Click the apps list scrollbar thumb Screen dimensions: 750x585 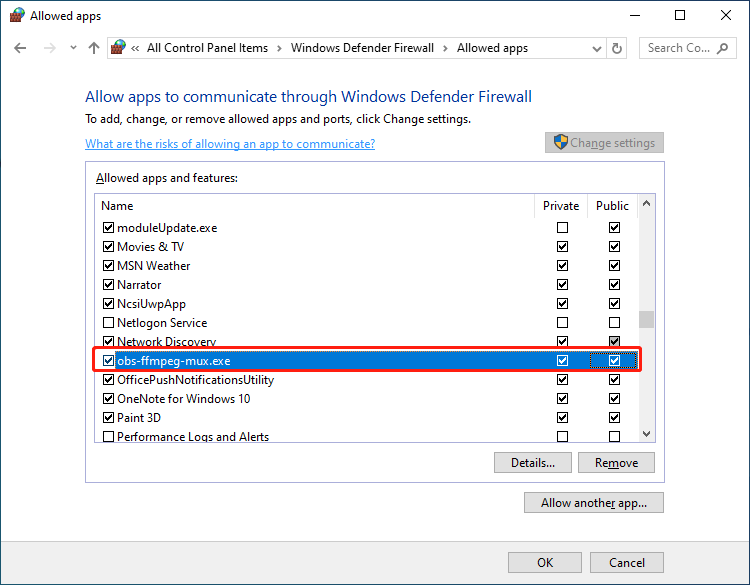pyautogui.click(x=646, y=320)
